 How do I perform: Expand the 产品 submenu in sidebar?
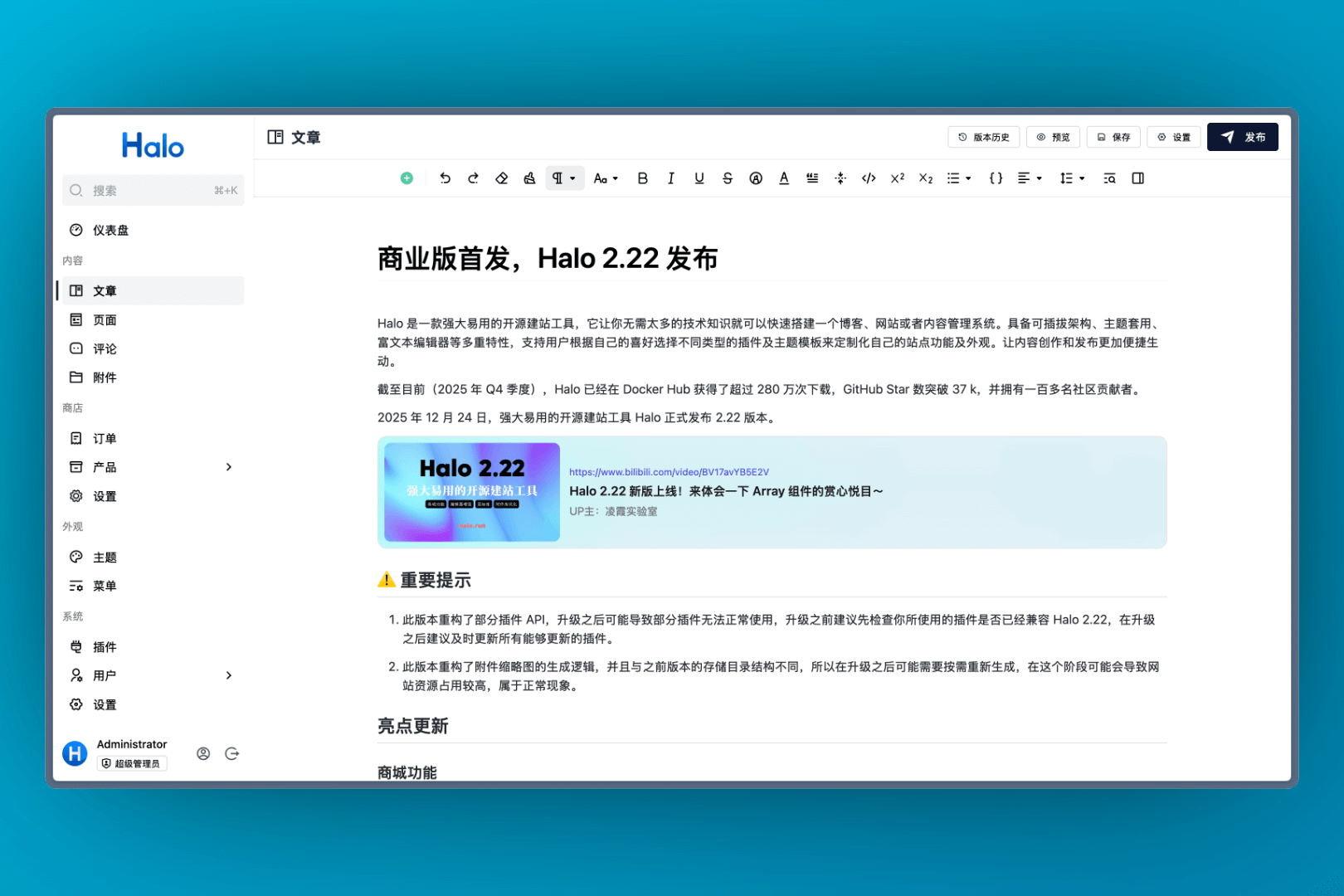point(229,467)
